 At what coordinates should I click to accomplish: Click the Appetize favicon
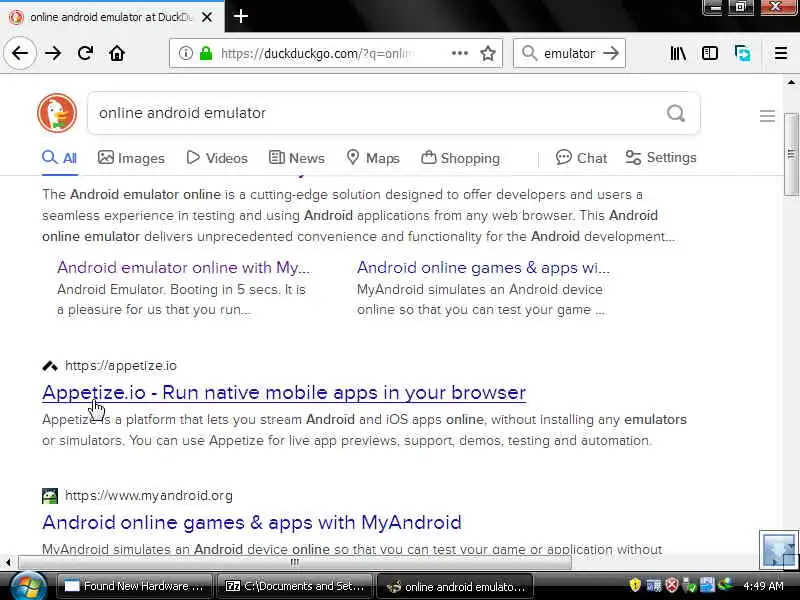point(49,366)
